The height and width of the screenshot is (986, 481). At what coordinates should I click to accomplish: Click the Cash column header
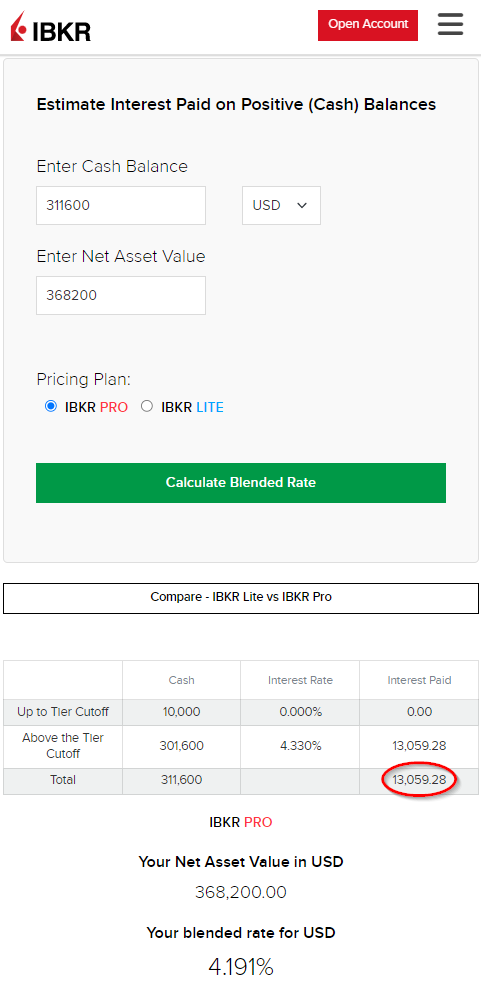(x=182, y=680)
